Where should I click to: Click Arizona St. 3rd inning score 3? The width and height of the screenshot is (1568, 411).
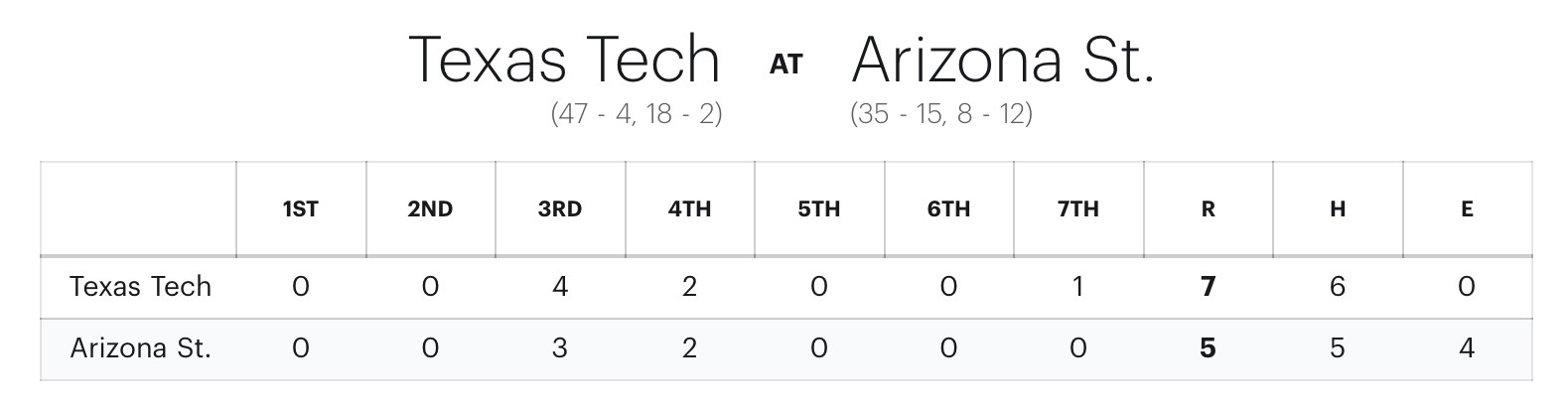pyautogui.click(x=560, y=348)
